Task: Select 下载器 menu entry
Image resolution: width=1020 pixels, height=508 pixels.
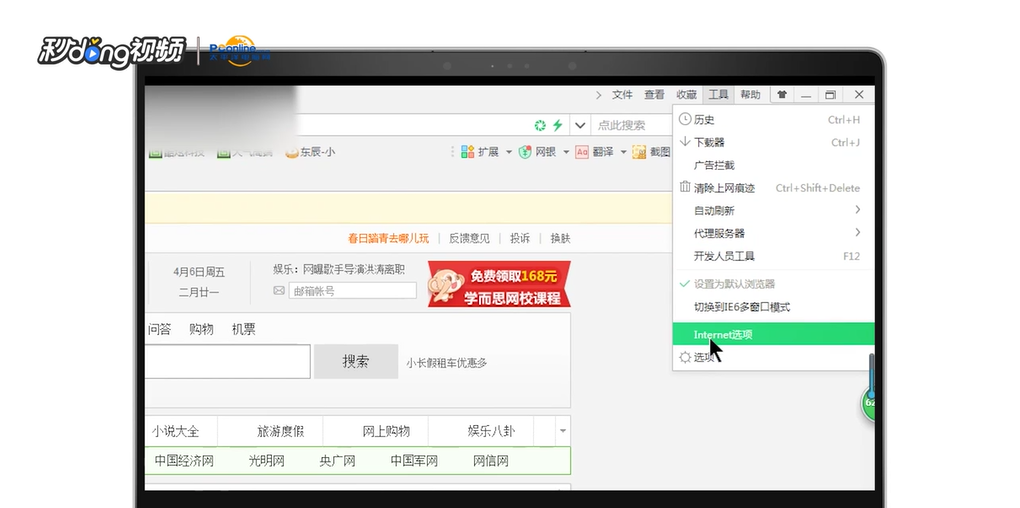Action: tap(773, 142)
